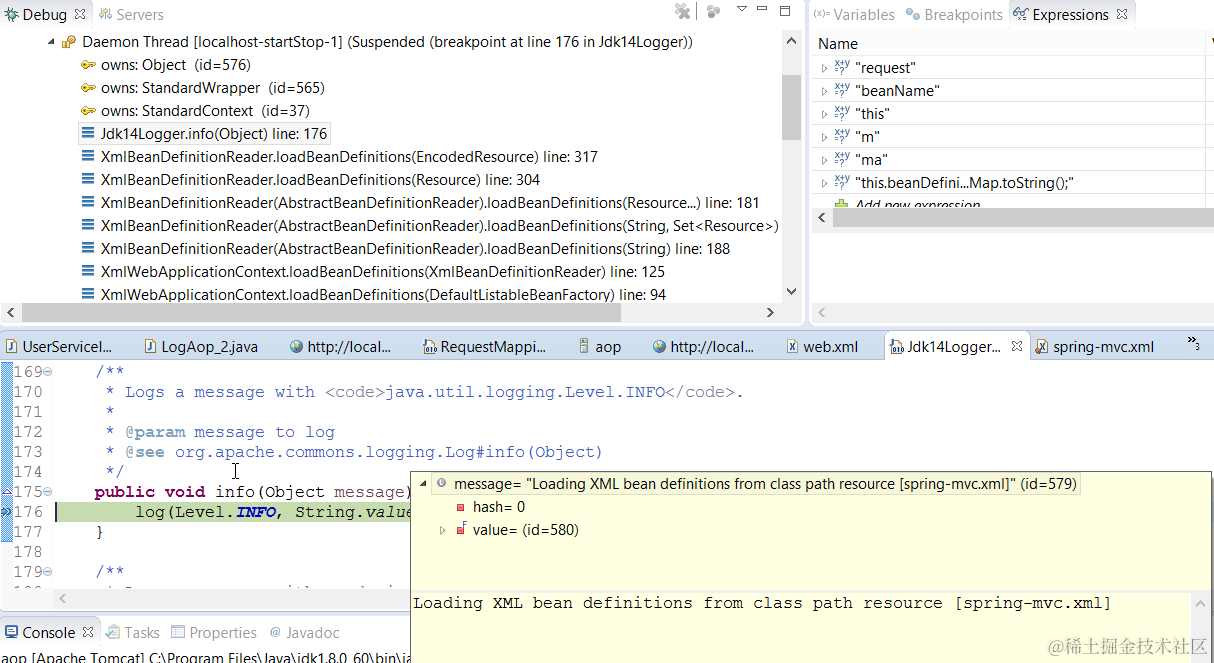Viewport: 1214px width, 663px height.
Task: Click key icon of owns: Object
Action: pos(88,65)
